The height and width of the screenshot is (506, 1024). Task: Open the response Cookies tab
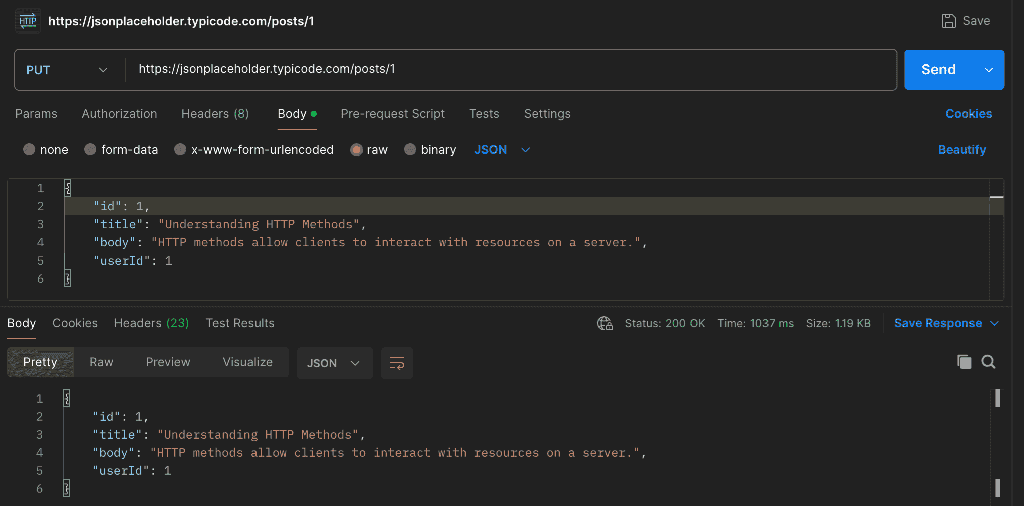click(x=75, y=323)
